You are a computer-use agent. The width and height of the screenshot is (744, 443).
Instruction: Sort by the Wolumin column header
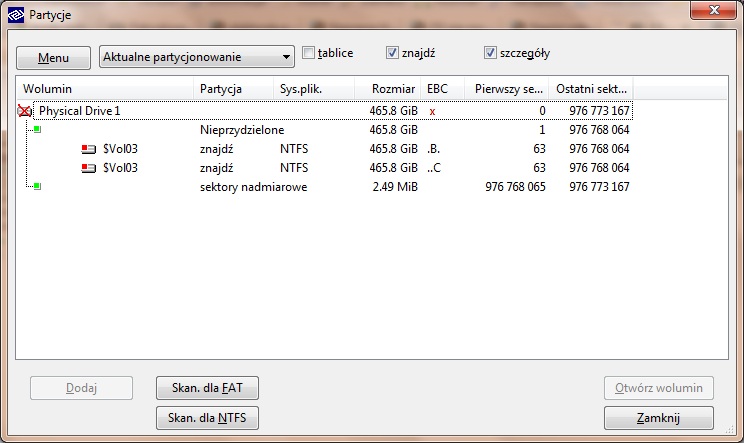pos(106,89)
